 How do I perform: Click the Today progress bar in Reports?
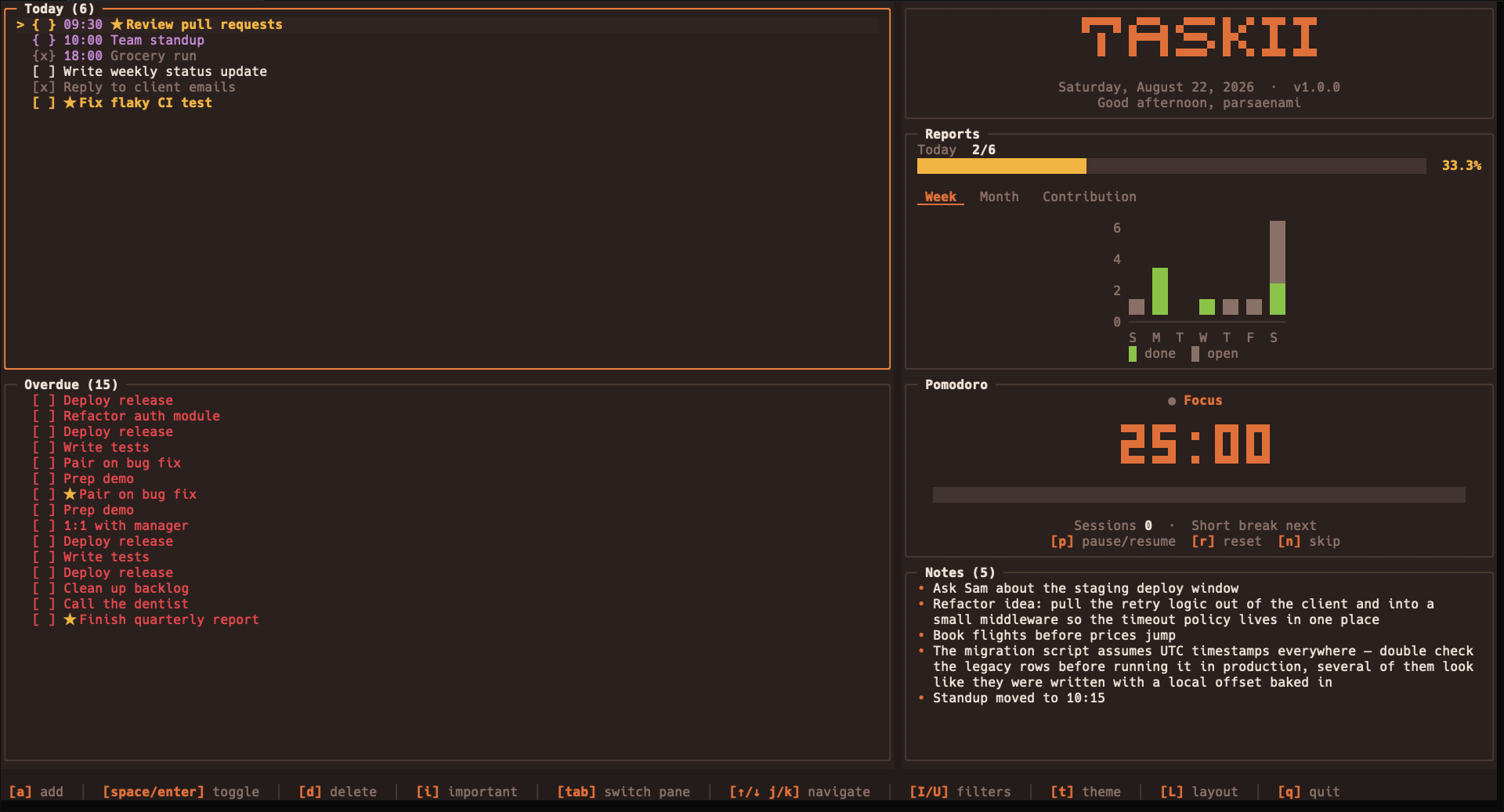1172,166
